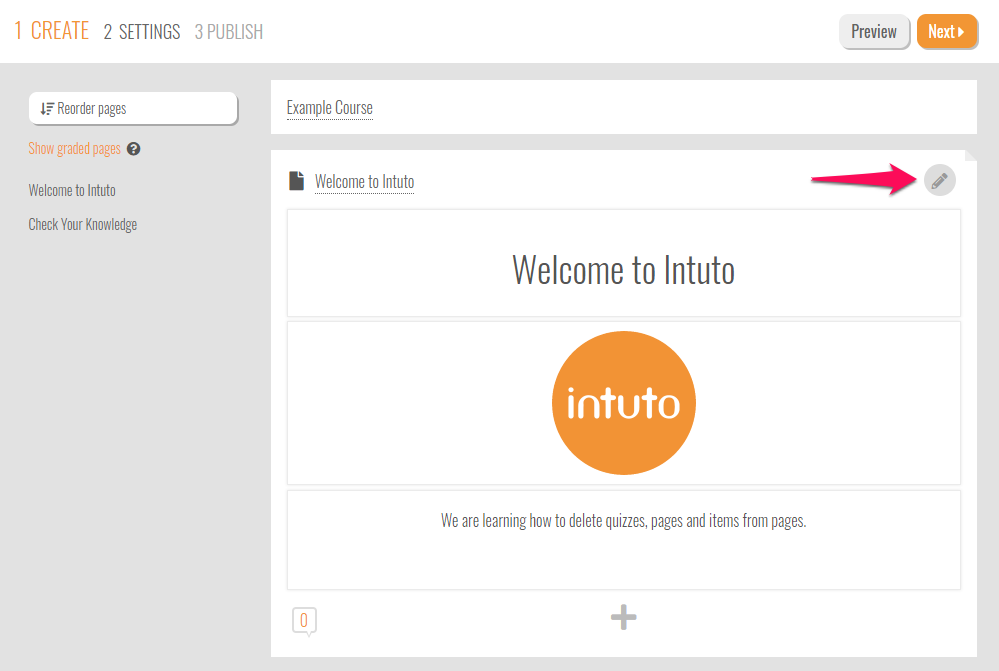Click the plus icon to add content
Image resolution: width=999 pixels, height=671 pixels.
(624, 618)
